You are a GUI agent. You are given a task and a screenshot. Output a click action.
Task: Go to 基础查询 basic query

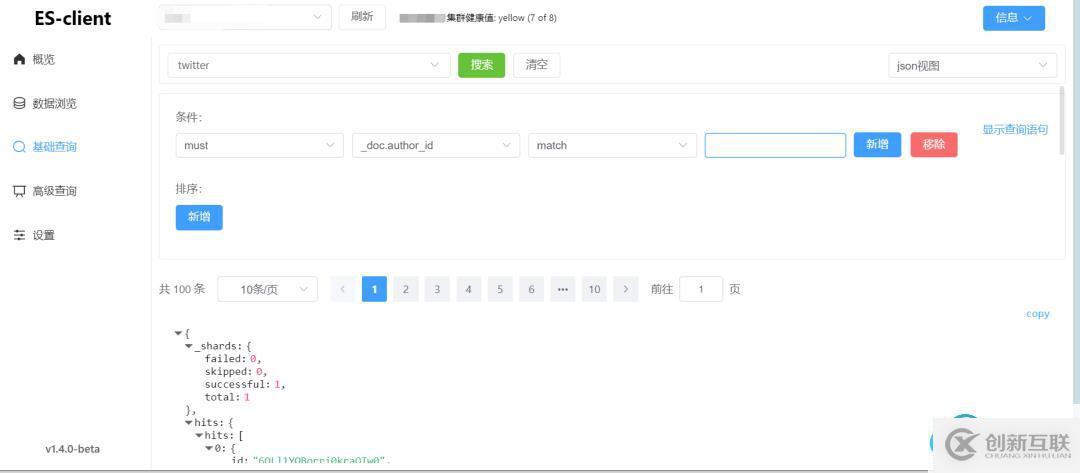click(54, 147)
